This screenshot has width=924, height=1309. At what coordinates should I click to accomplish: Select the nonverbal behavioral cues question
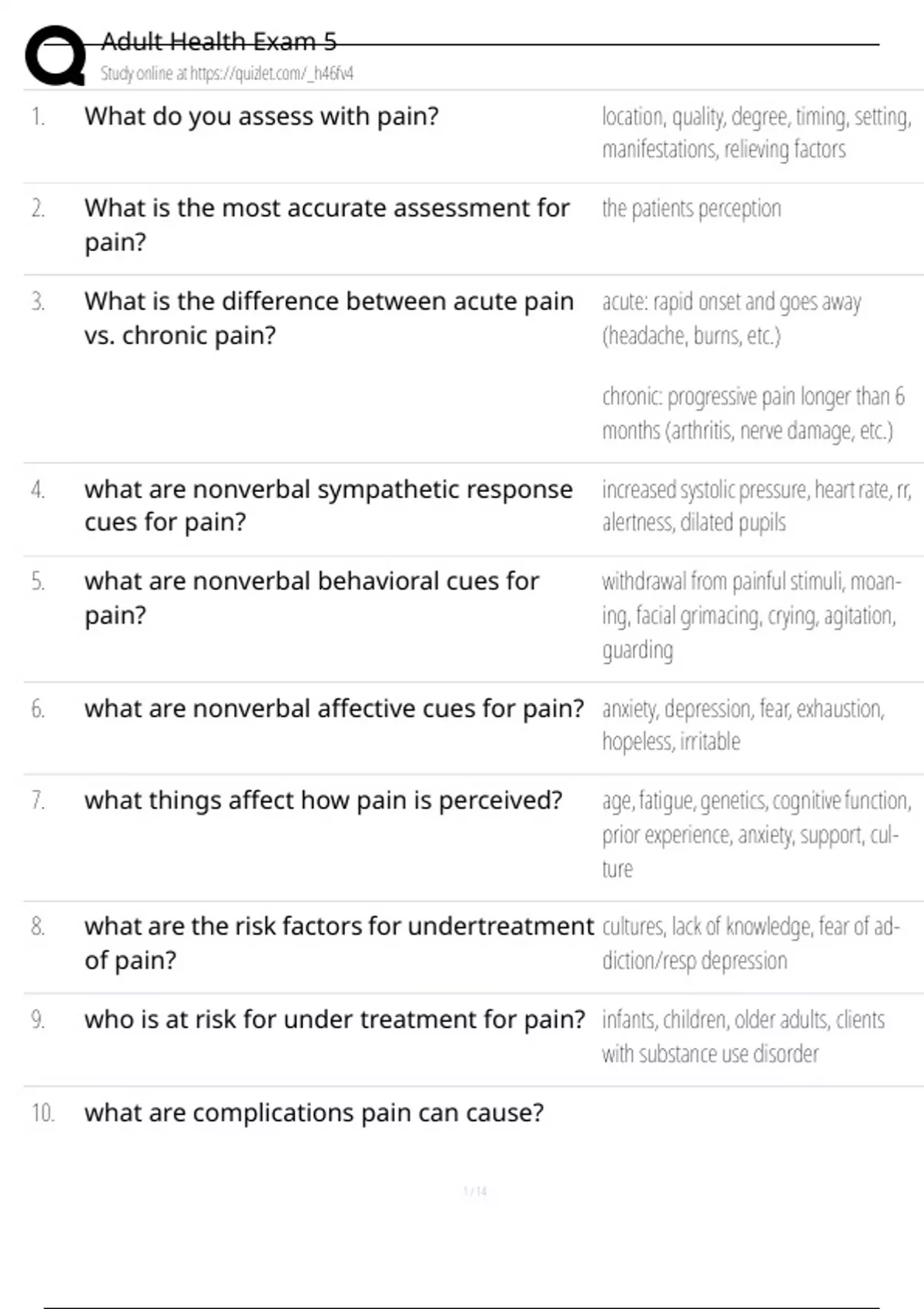pyautogui.click(x=311, y=598)
